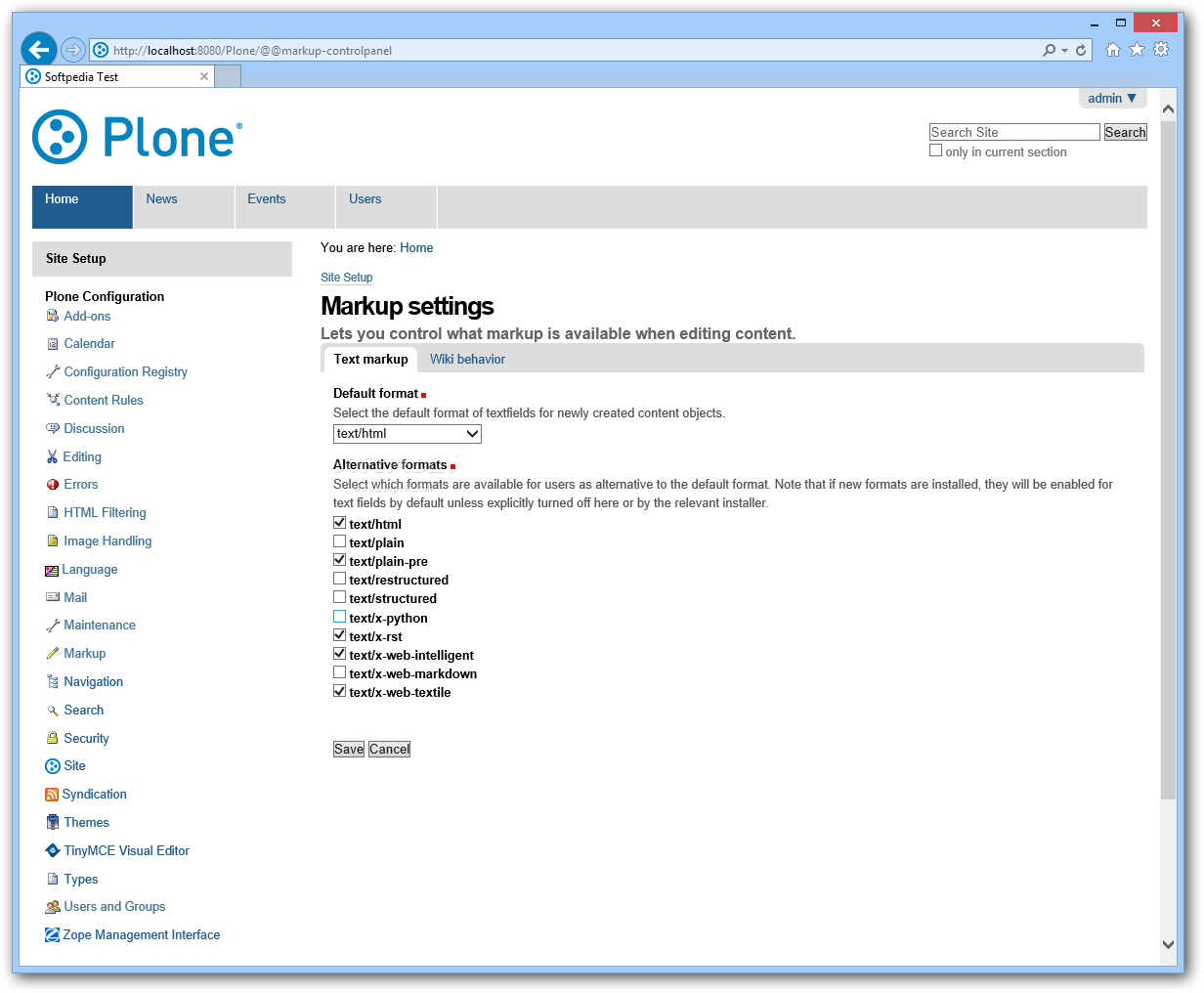The image size is (1204, 993).
Task: Open the Default format dropdown
Action: 408,434
